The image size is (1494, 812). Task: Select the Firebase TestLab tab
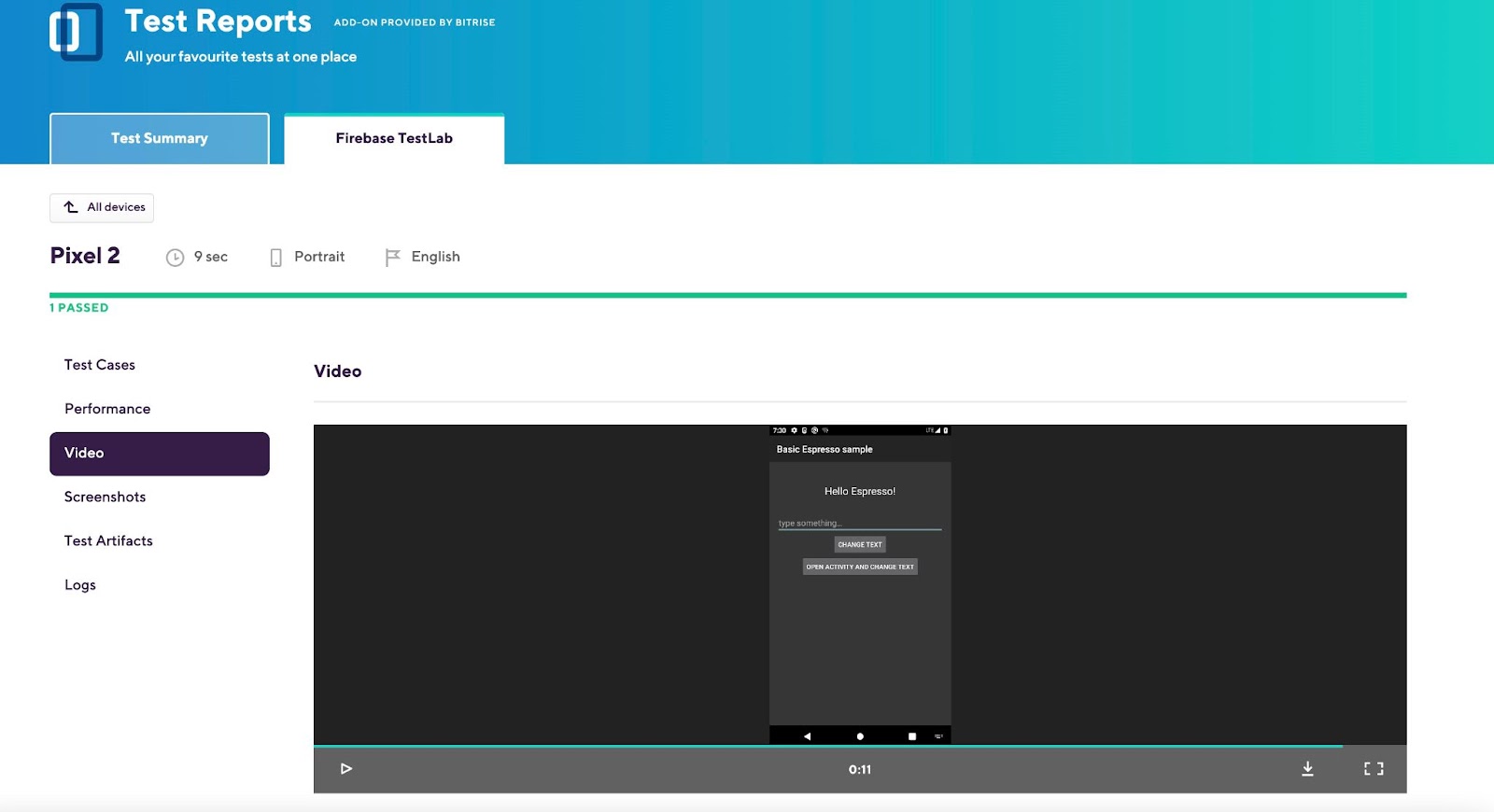click(394, 139)
